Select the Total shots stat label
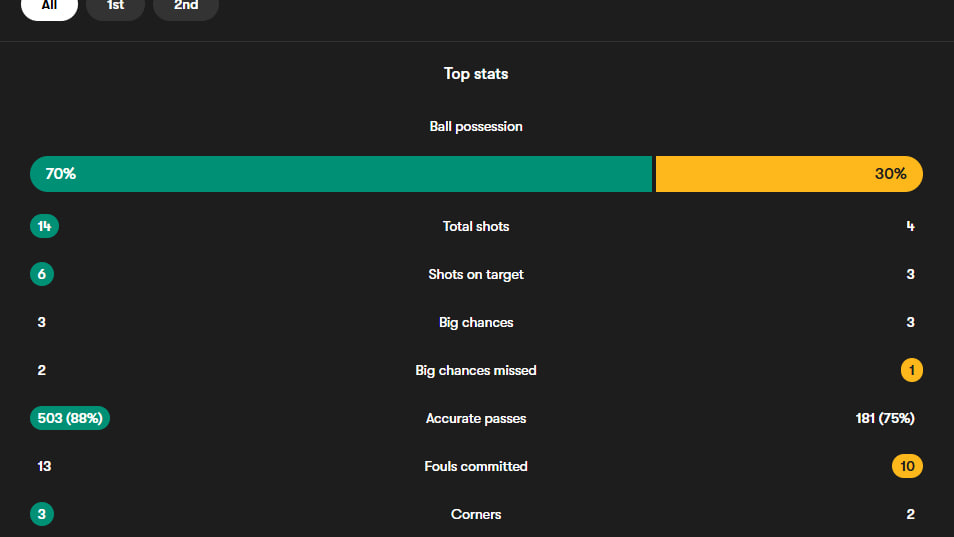The image size is (954, 537). pos(476,227)
